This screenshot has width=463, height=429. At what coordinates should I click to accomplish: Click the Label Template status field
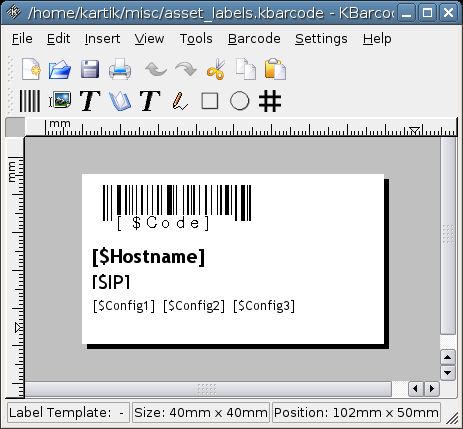tap(68, 413)
